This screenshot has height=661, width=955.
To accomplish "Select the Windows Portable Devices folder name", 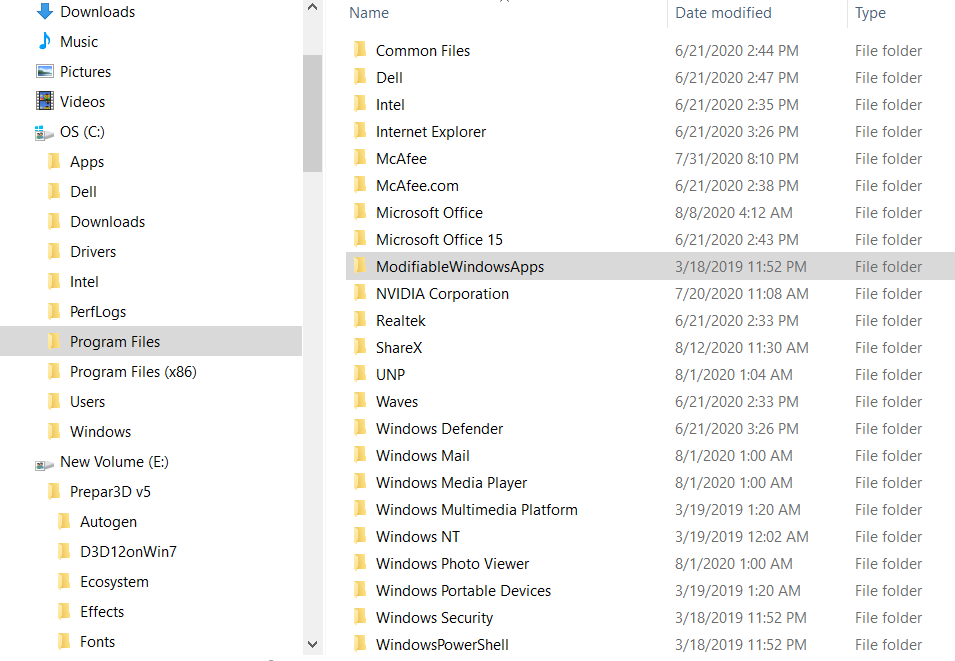I will [463, 590].
